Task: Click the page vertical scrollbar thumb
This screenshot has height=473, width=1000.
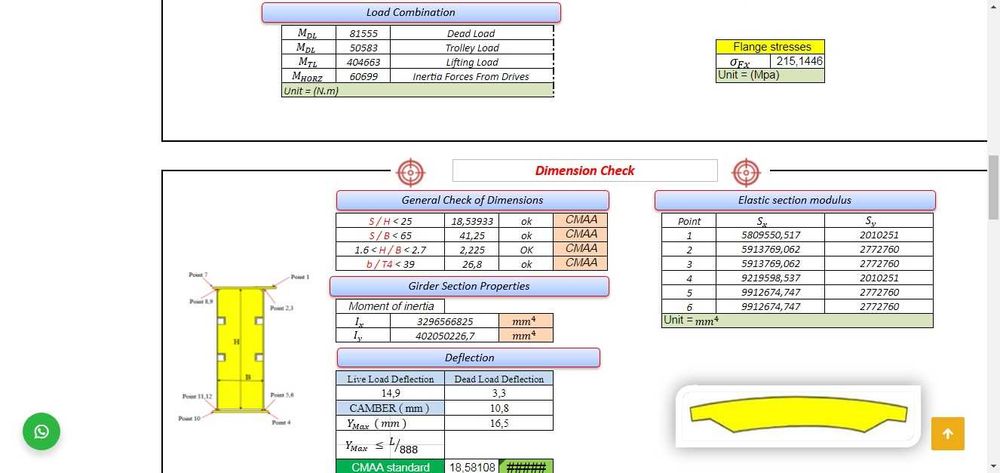Action: [994, 187]
